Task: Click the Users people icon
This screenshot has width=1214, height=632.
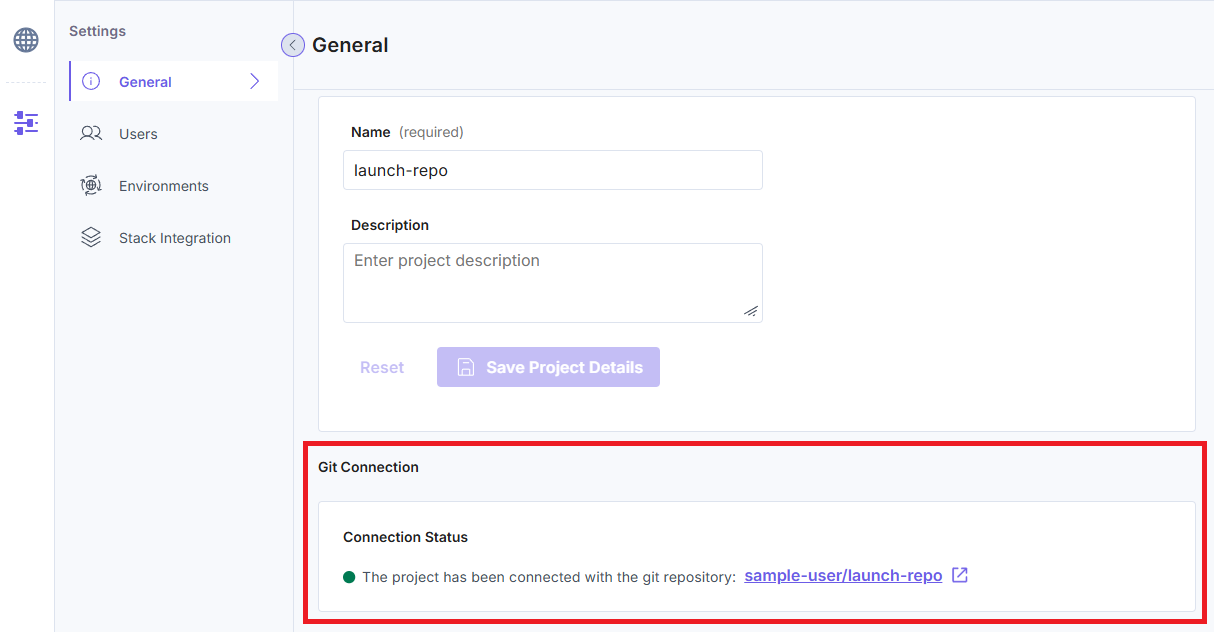Action: (x=91, y=134)
